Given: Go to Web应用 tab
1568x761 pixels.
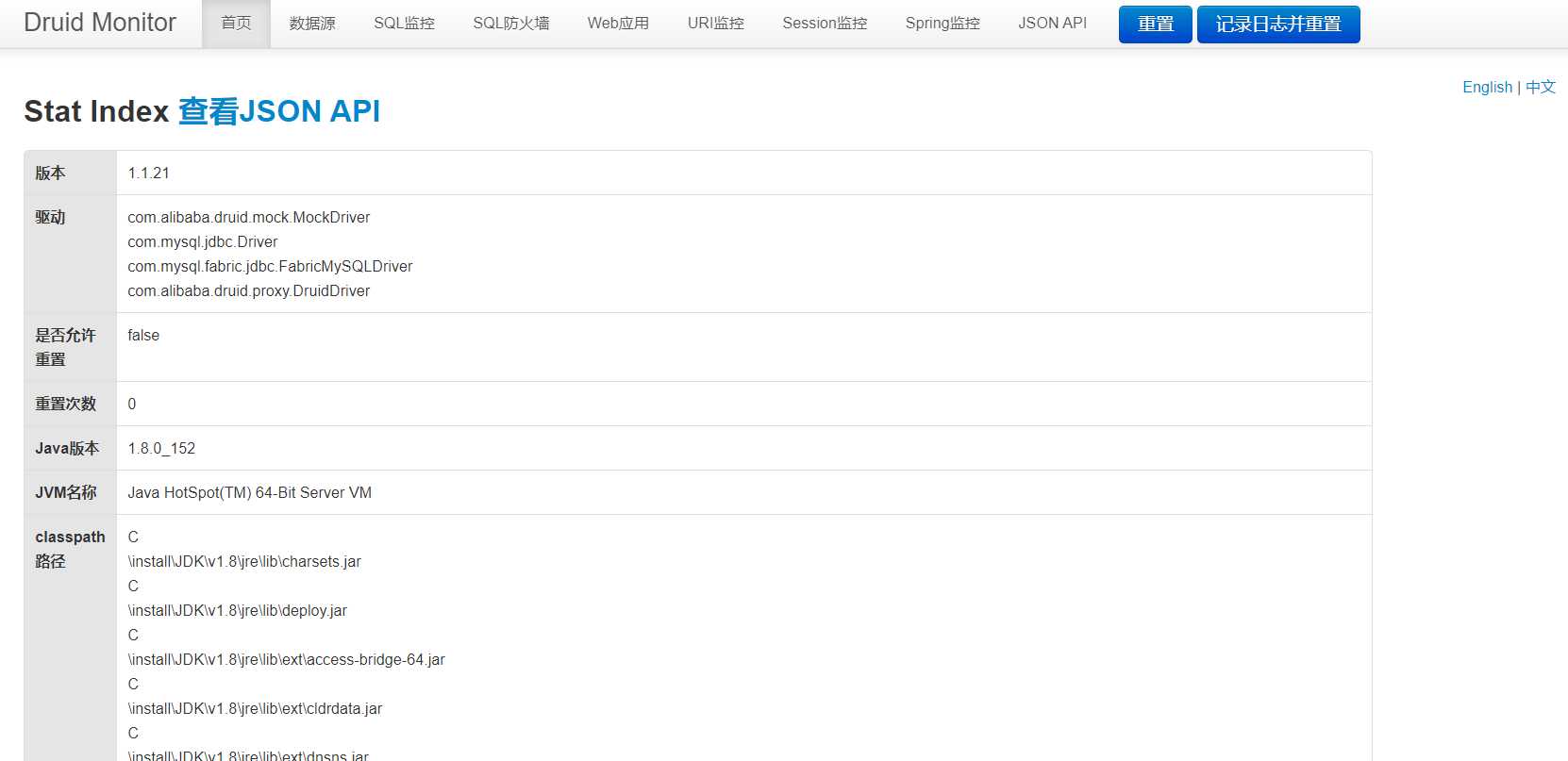Looking at the screenshot, I should pos(618,24).
